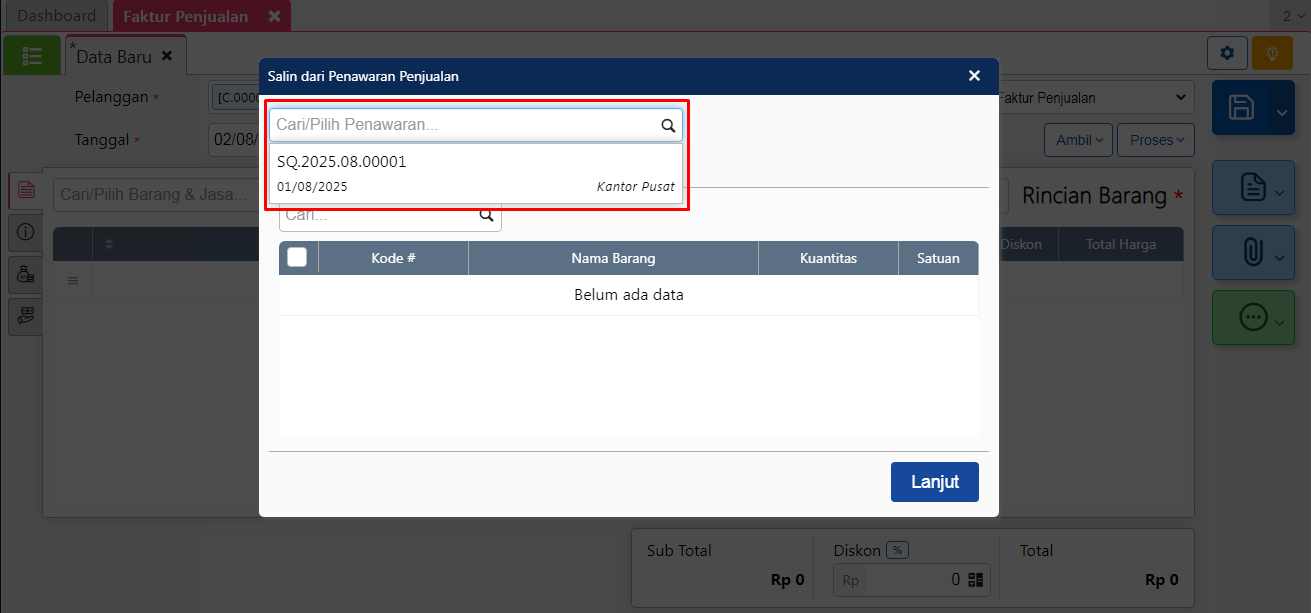
Task: Click the floppy disk save icon
Action: (1241, 108)
